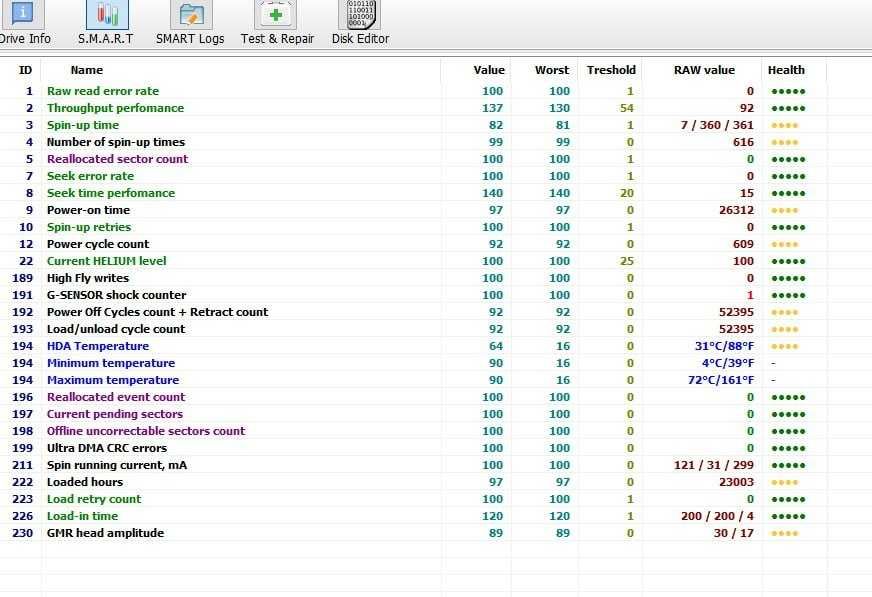Select the Throughput perfomance attribute
872x597 pixels.
tap(115, 108)
